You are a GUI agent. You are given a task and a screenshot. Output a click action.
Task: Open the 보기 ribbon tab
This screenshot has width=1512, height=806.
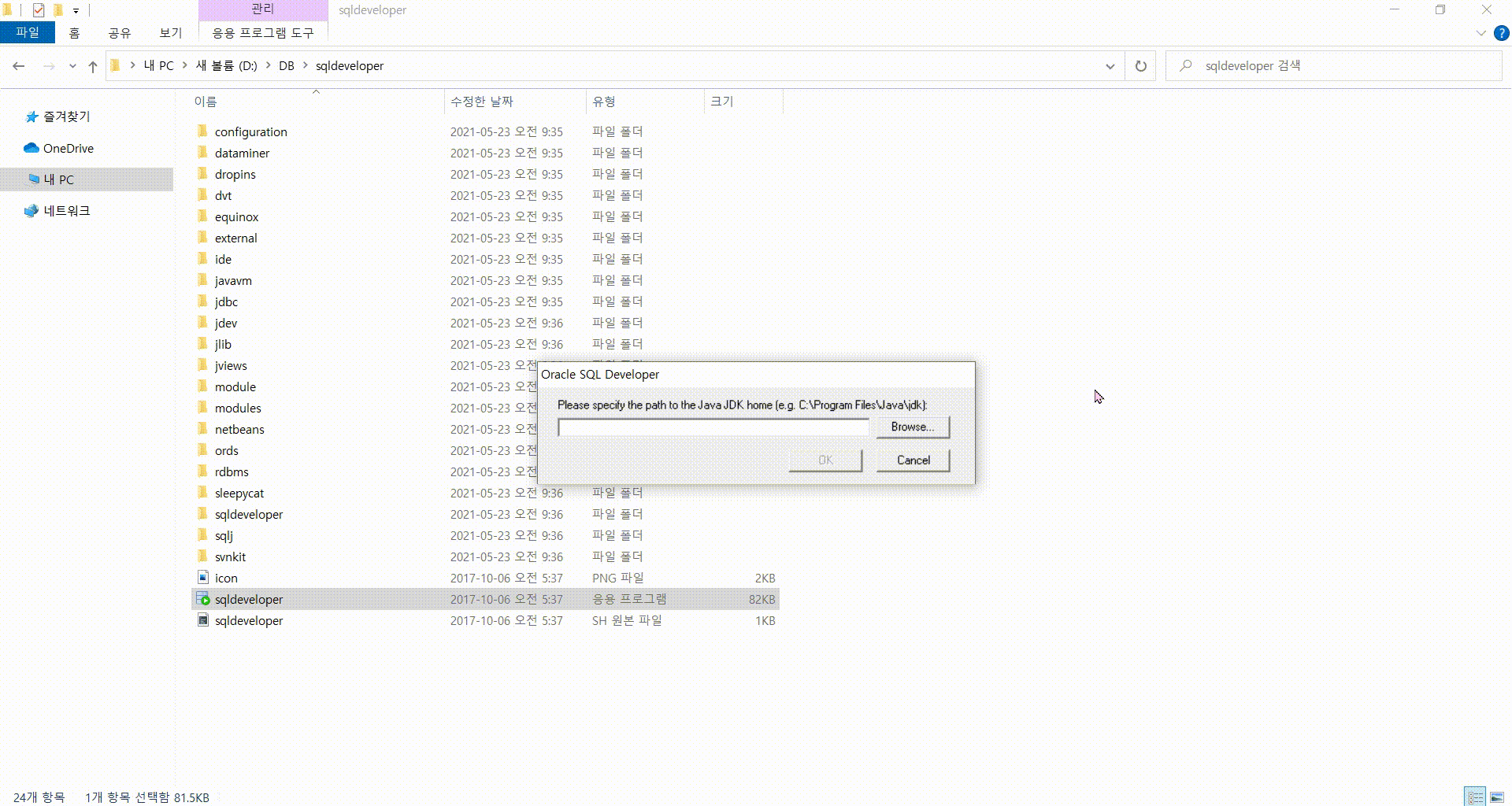click(171, 32)
